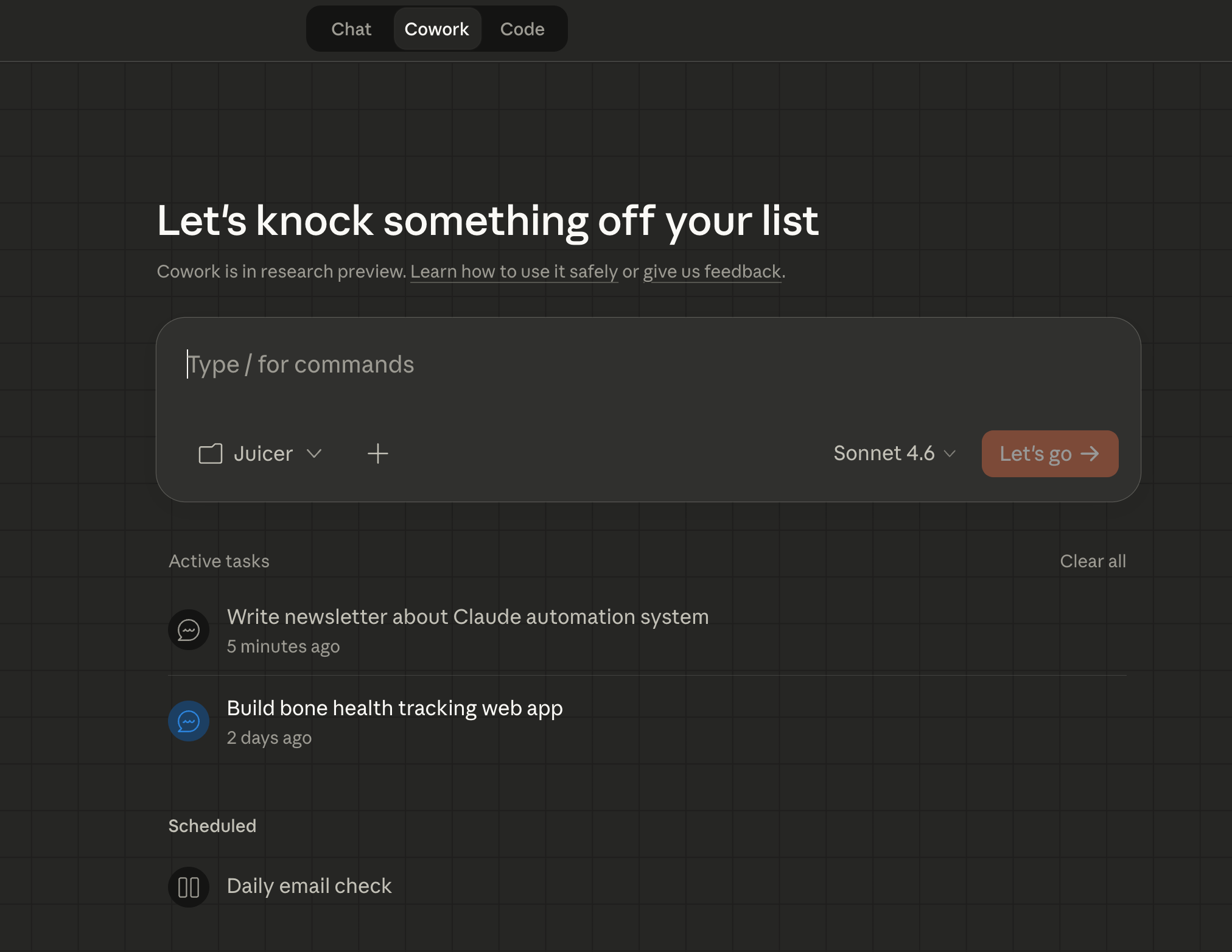Click the newsletter task chat icon
This screenshot has height=952, width=1232.
point(189,630)
